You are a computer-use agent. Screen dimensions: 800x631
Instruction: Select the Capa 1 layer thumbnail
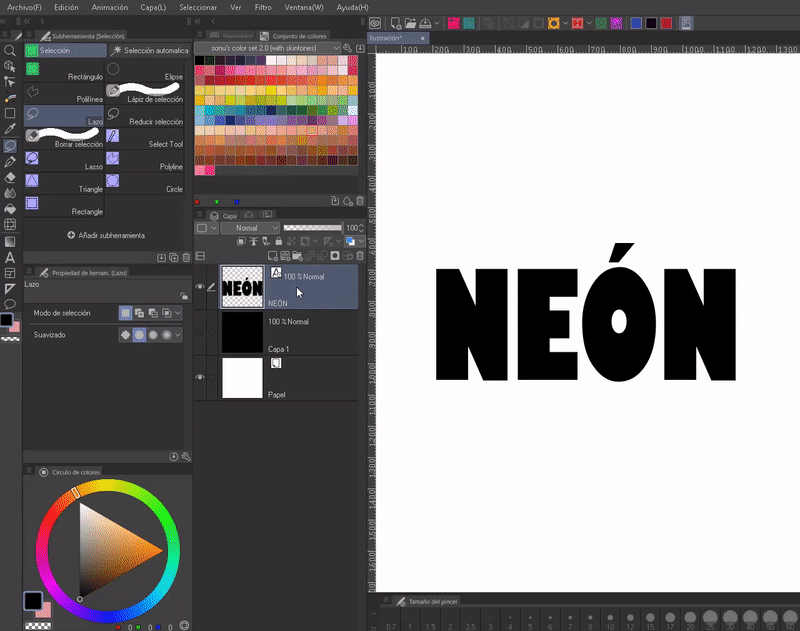(242, 333)
